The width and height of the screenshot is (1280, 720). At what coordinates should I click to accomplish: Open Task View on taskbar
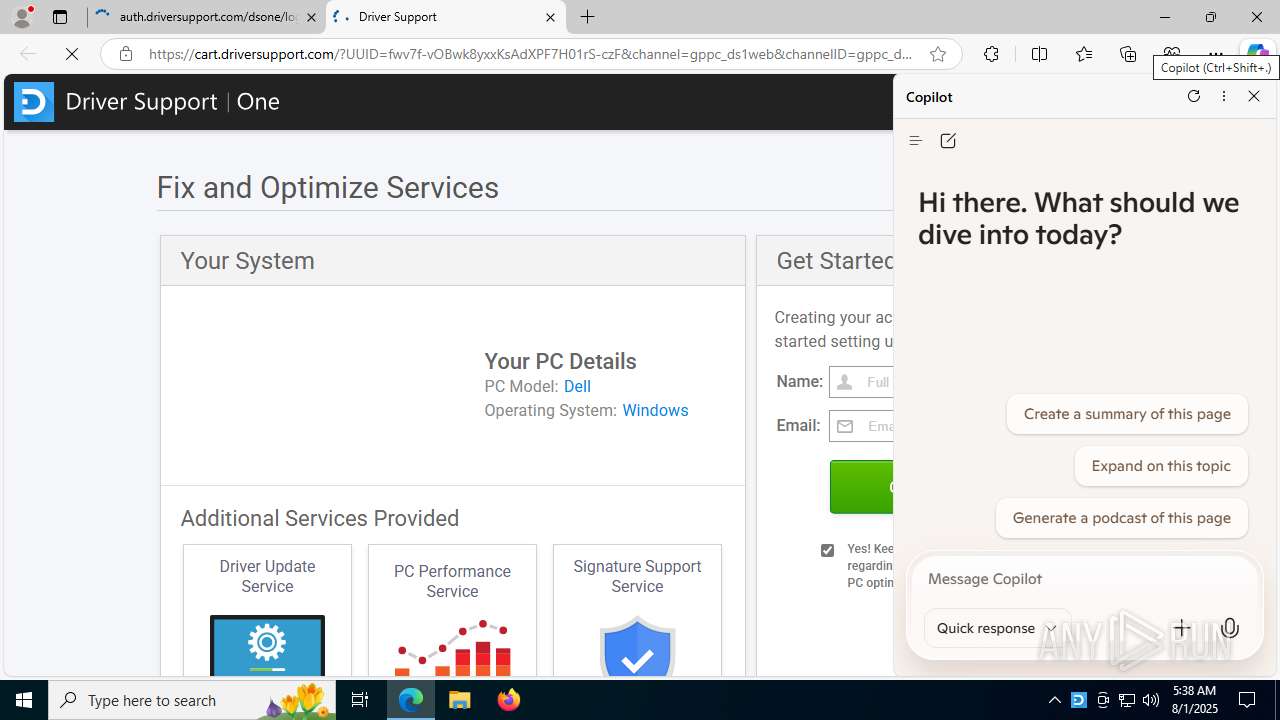pos(360,700)
